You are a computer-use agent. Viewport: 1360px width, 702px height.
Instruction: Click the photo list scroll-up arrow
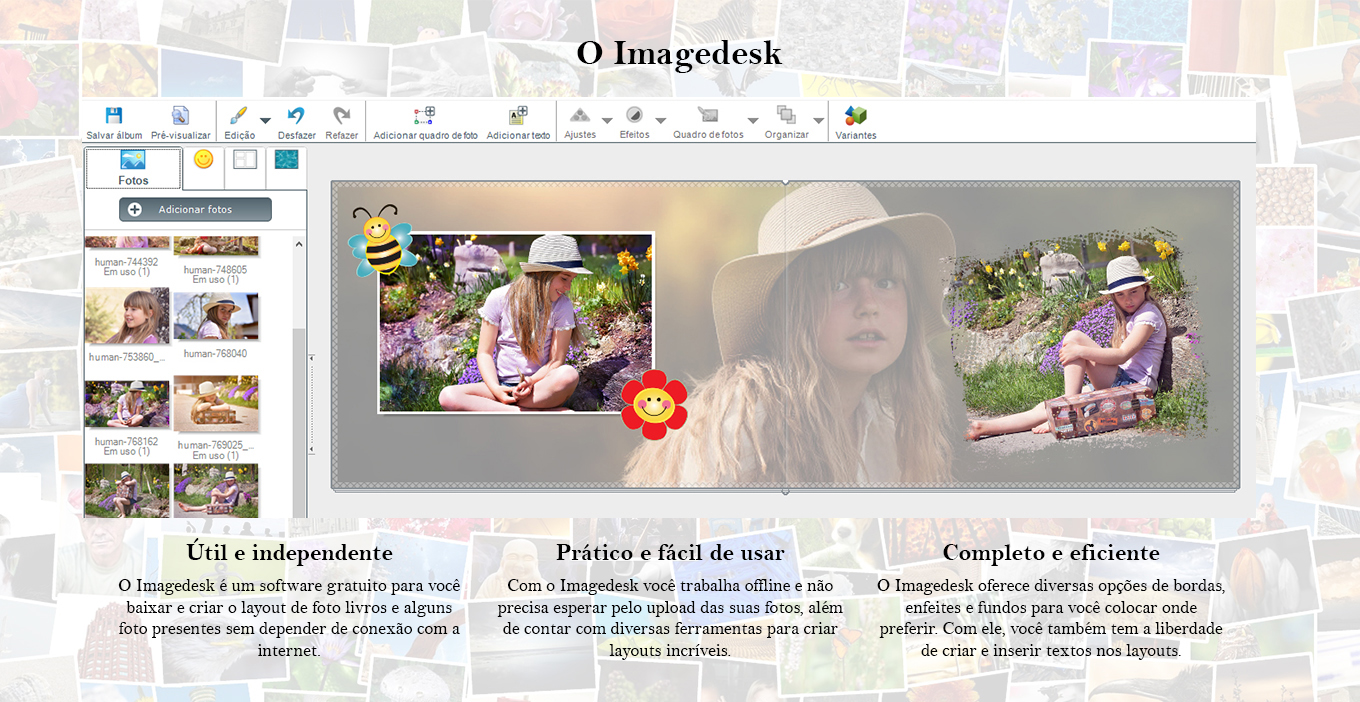tap(299, 243)
